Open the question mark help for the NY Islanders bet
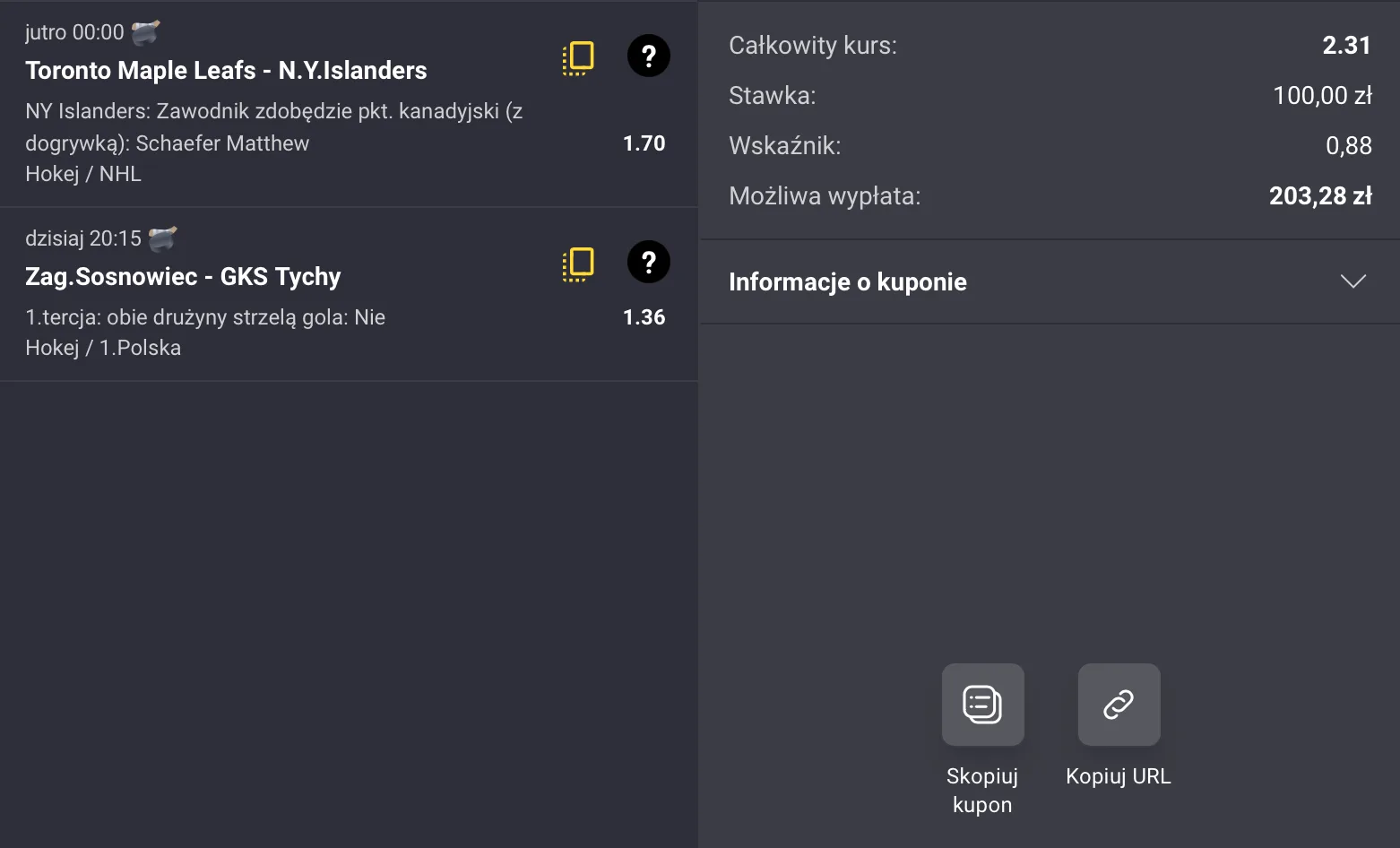 (648, 56)
